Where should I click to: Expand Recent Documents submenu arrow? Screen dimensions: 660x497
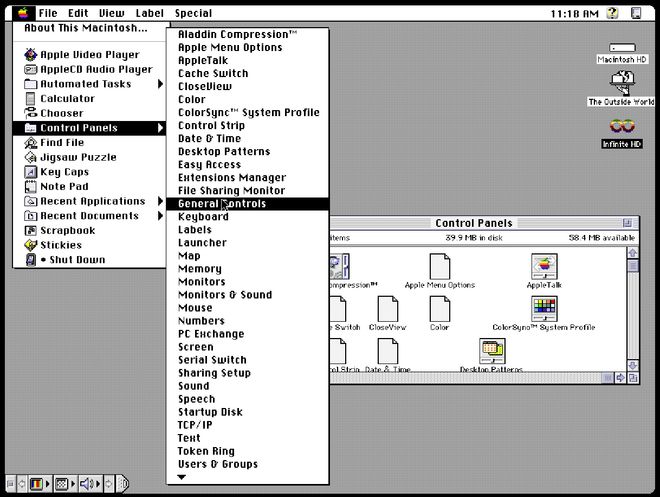click(160, 215)
